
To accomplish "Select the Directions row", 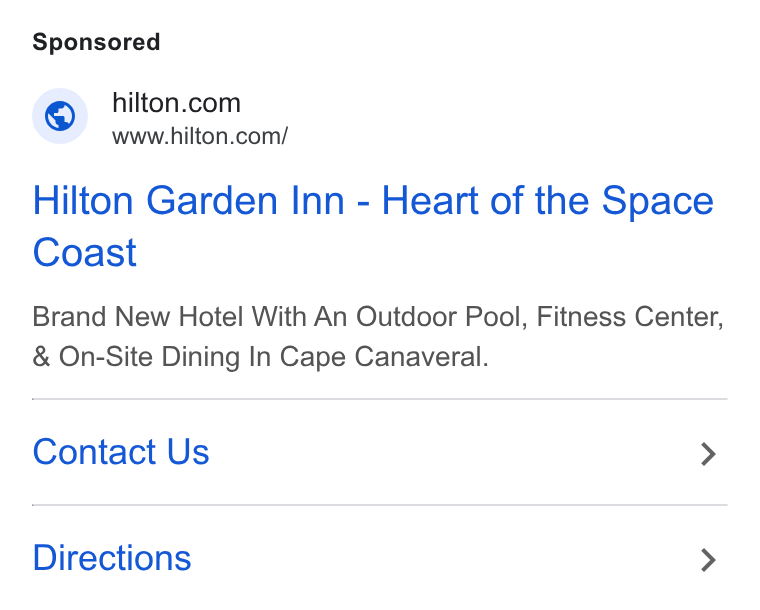I will 380,558.
